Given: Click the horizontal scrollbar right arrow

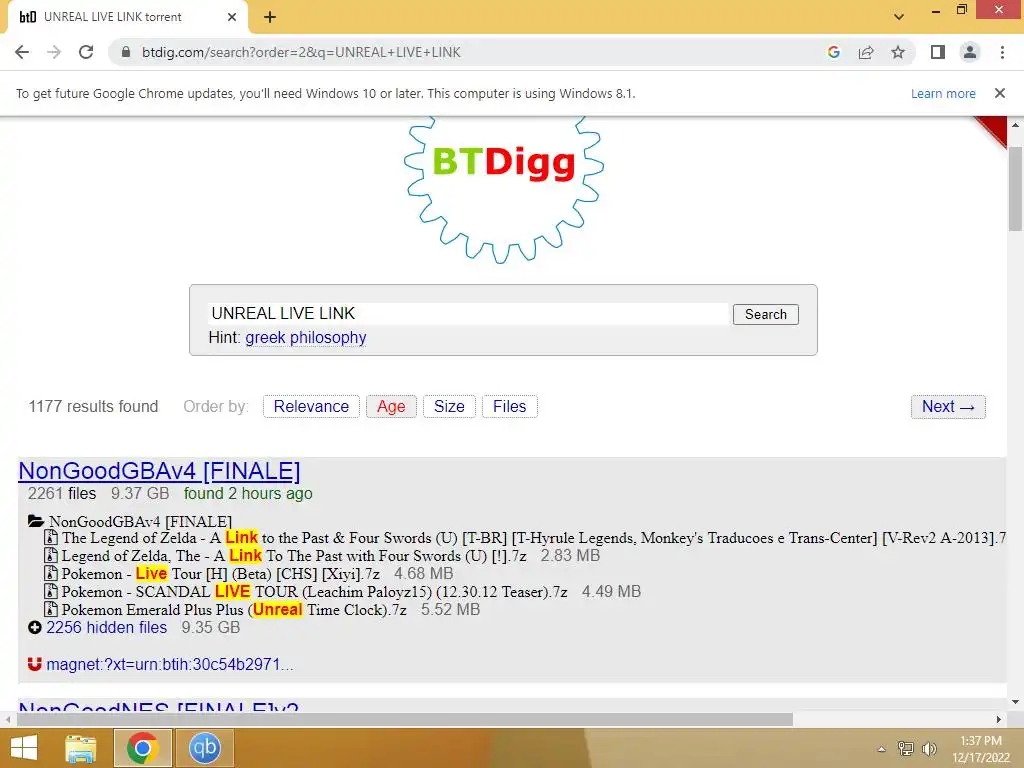Looking at the screenshot, I should click(999, 719).
